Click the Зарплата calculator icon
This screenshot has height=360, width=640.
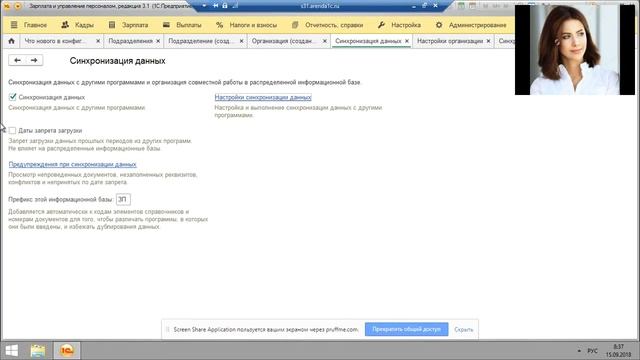(112, 25)
